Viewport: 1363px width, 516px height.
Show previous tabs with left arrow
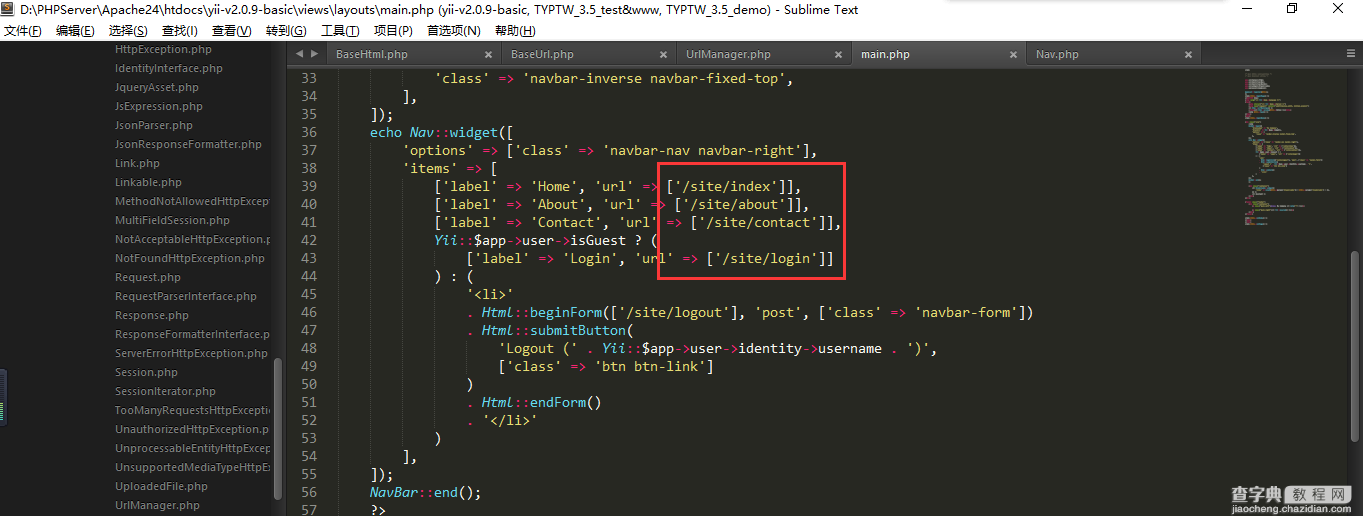pyautogui.click(x=298, y=55)
